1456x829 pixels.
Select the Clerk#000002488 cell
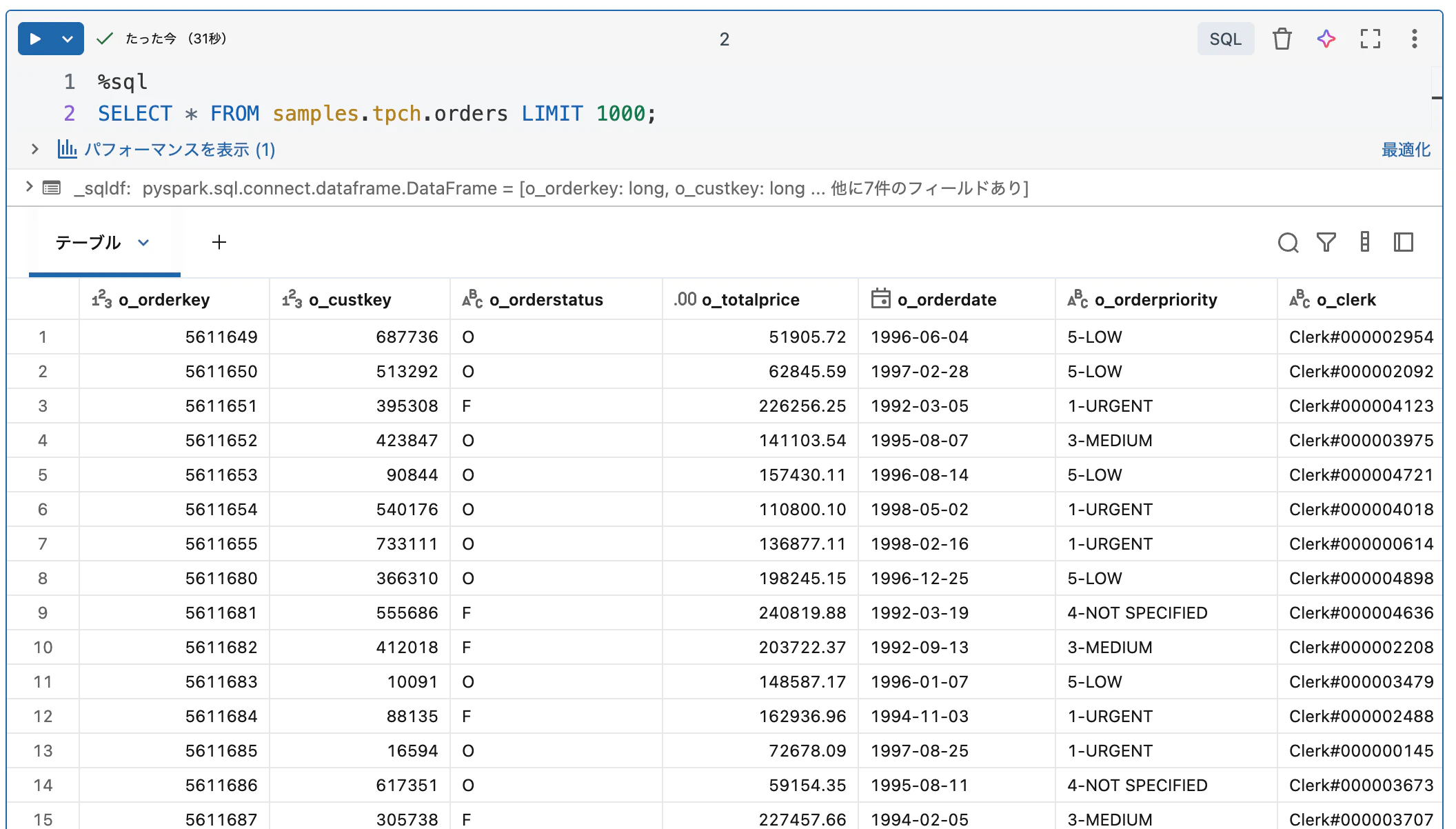point(1360,717)
